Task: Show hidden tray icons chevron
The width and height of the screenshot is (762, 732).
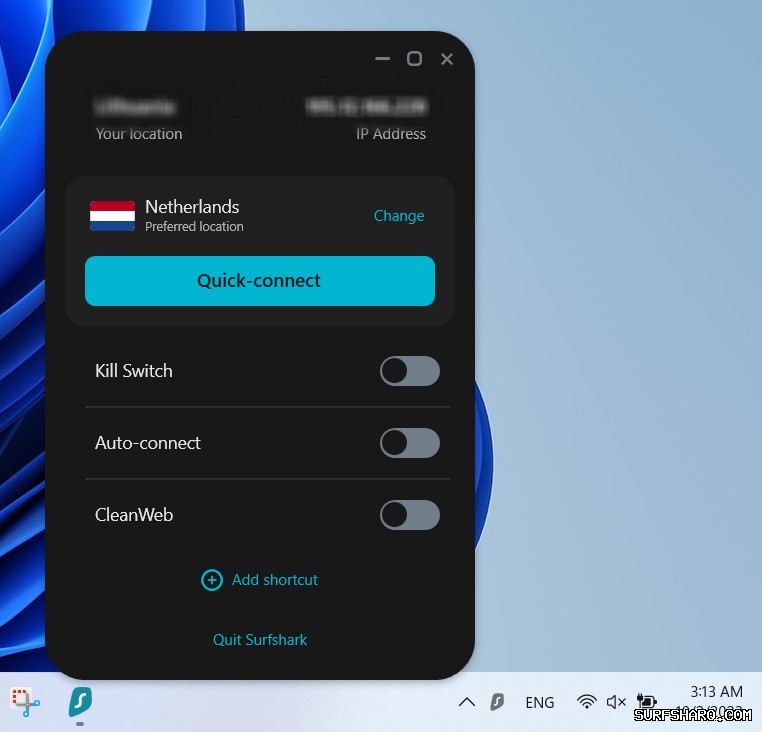Action: pyautogui.click(x=467, y=702)
